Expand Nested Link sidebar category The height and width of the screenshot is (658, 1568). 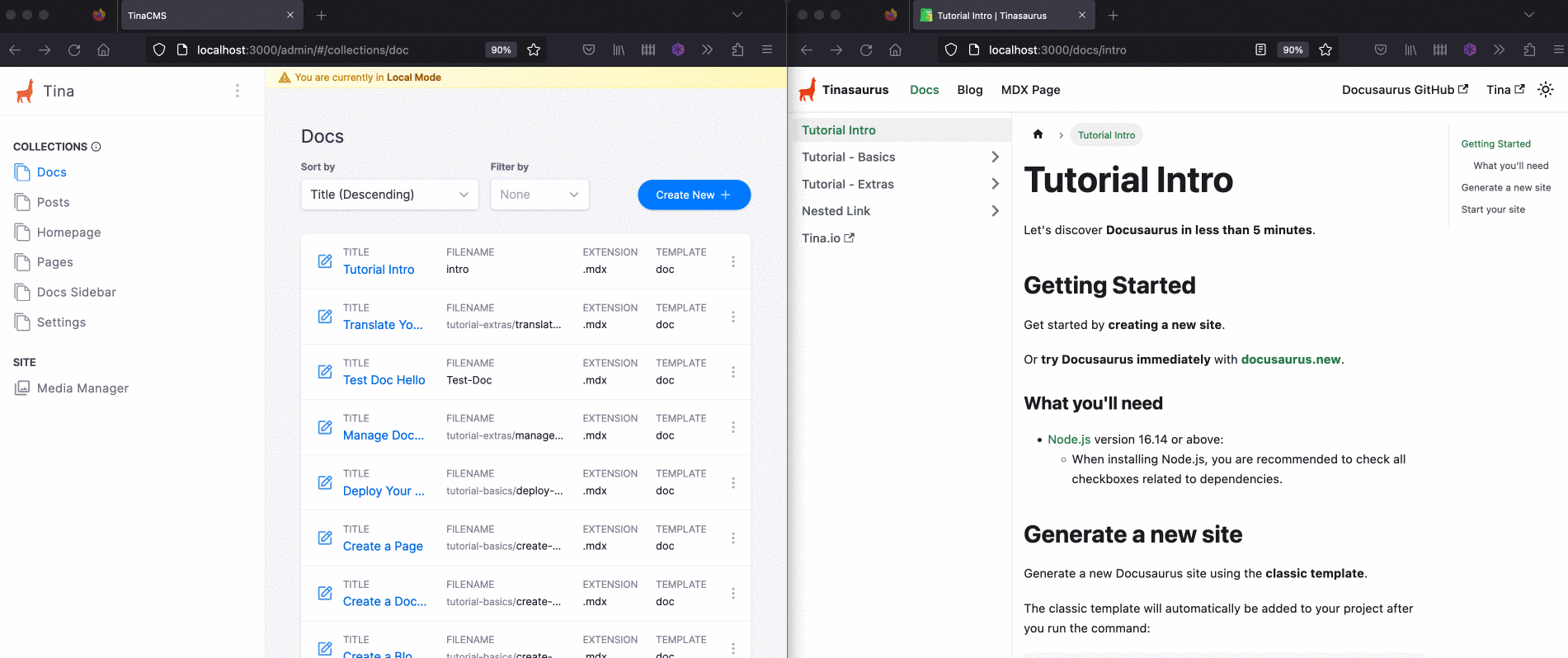click(x=995, y=211)
